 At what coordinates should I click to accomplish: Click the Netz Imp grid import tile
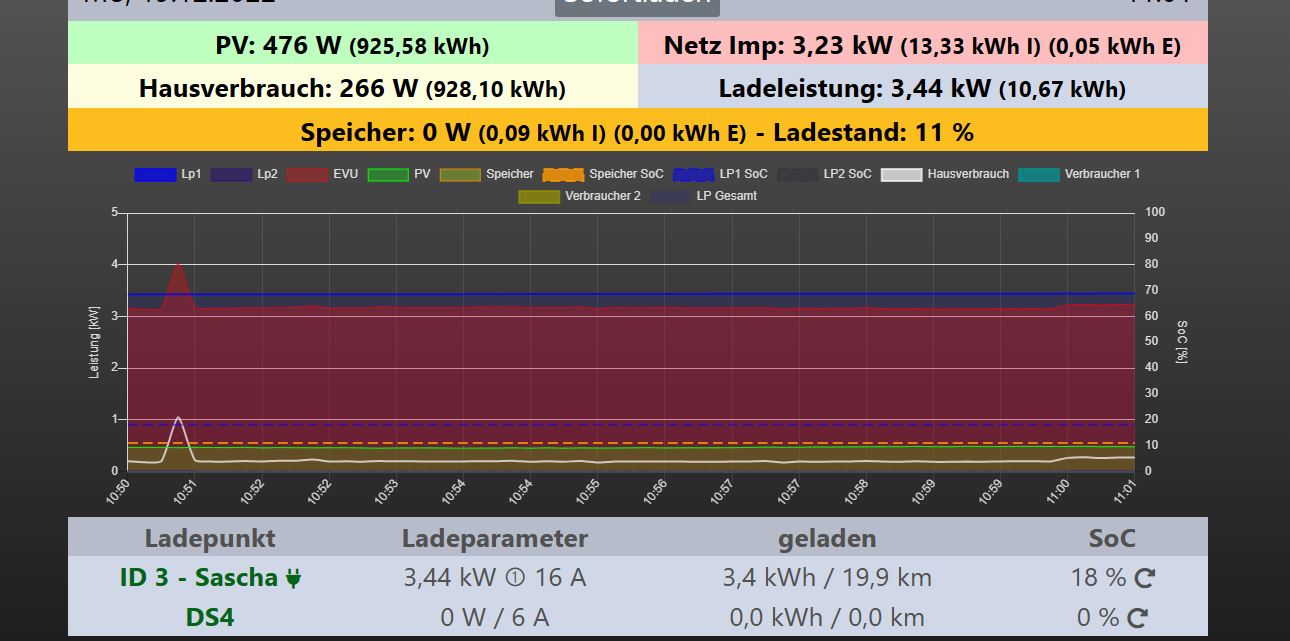coord(922,45)
